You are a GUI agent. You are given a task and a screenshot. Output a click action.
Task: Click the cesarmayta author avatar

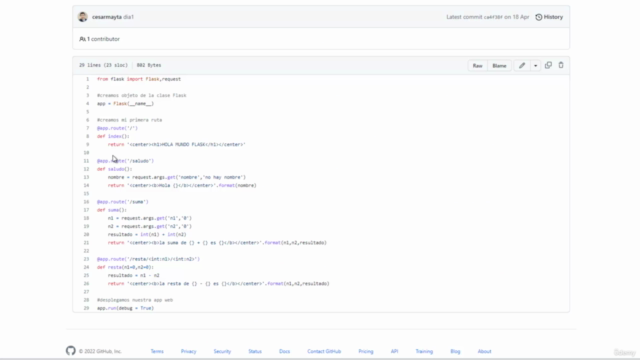click(x=83, y=17)
